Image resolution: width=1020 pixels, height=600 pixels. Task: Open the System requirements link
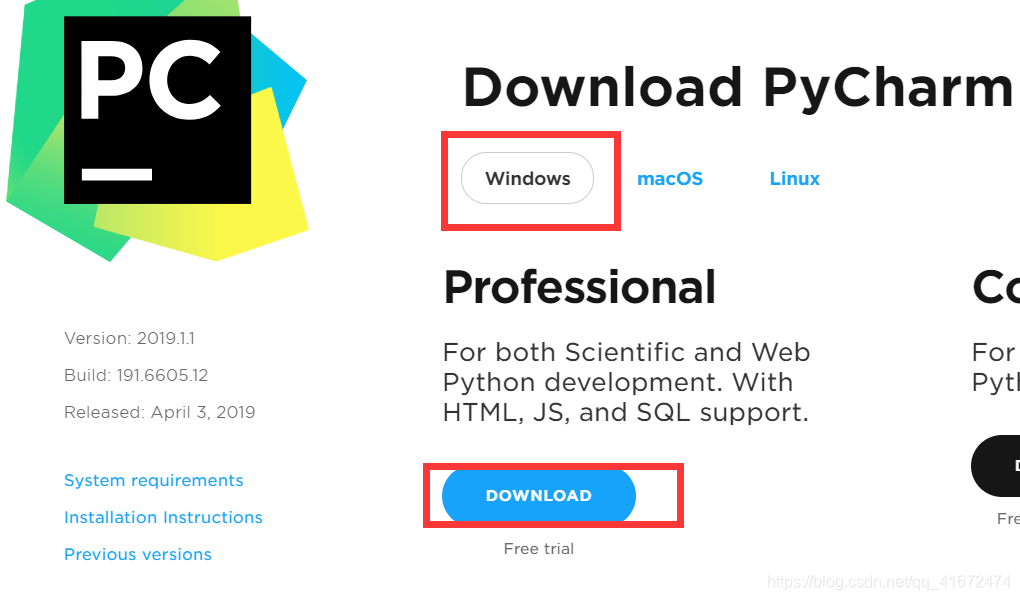click(x=154, y=480)
